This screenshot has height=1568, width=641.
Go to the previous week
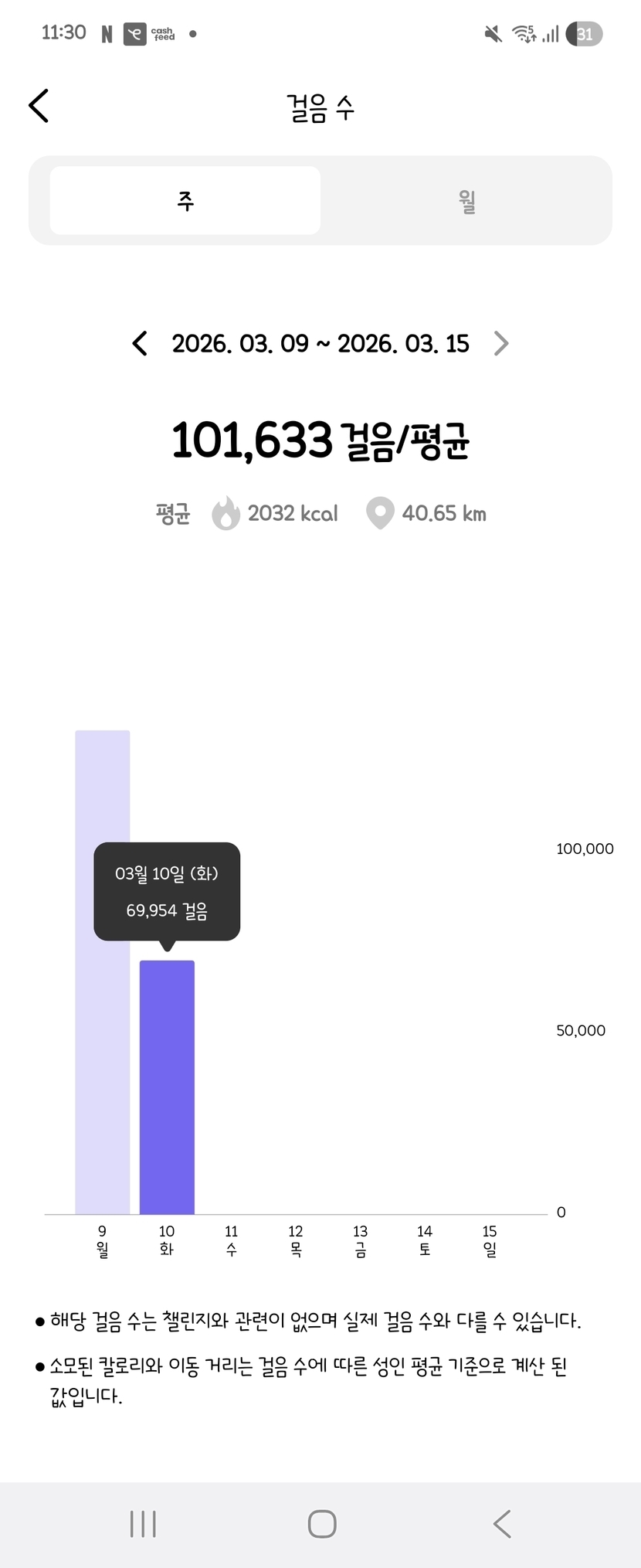tap(140, 343)
